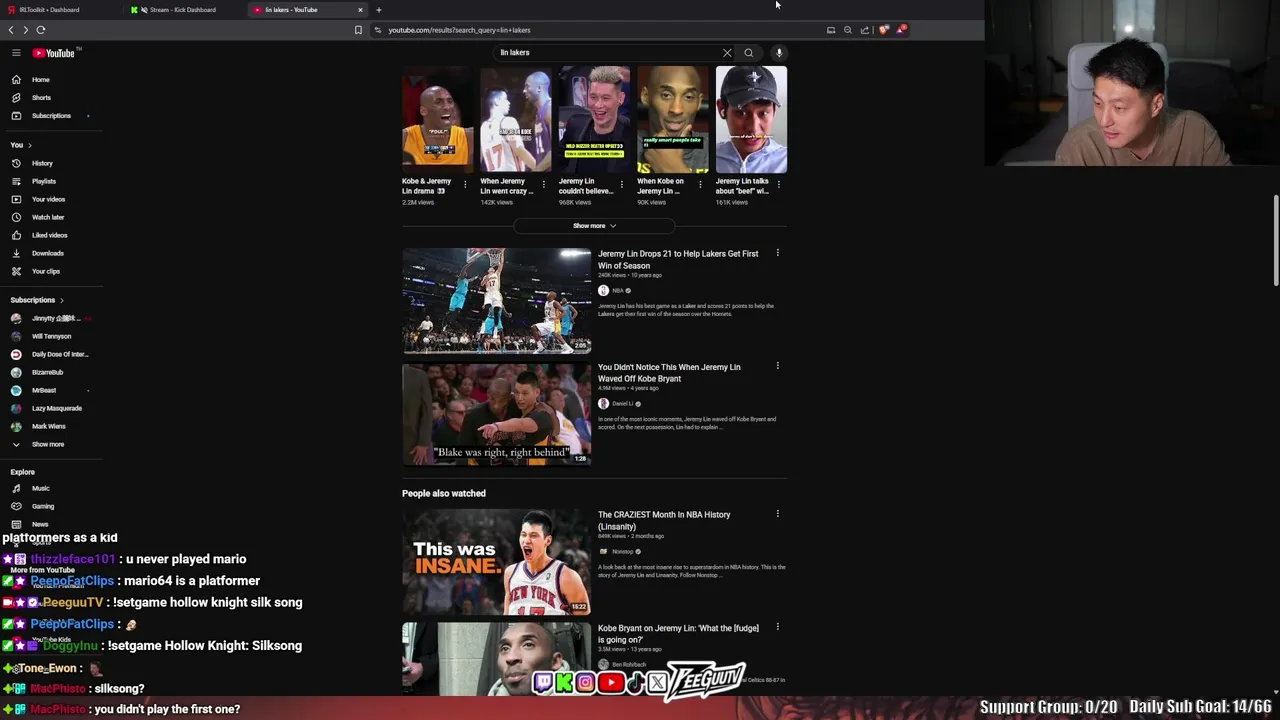Open options for 'Kobe & Jeremy Lin drama' short

(465, 185)
